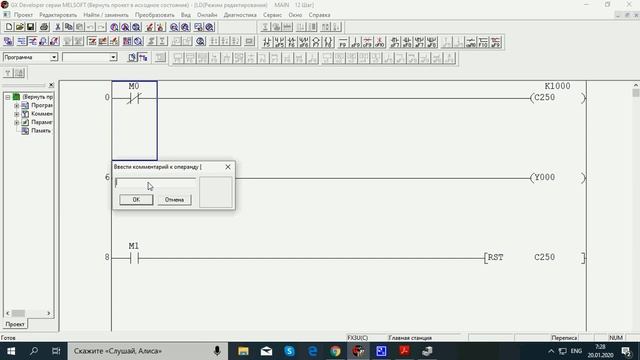Open the Сервис menu
Viewport: 640px width, 360px height.
click(x=272, y=15)
